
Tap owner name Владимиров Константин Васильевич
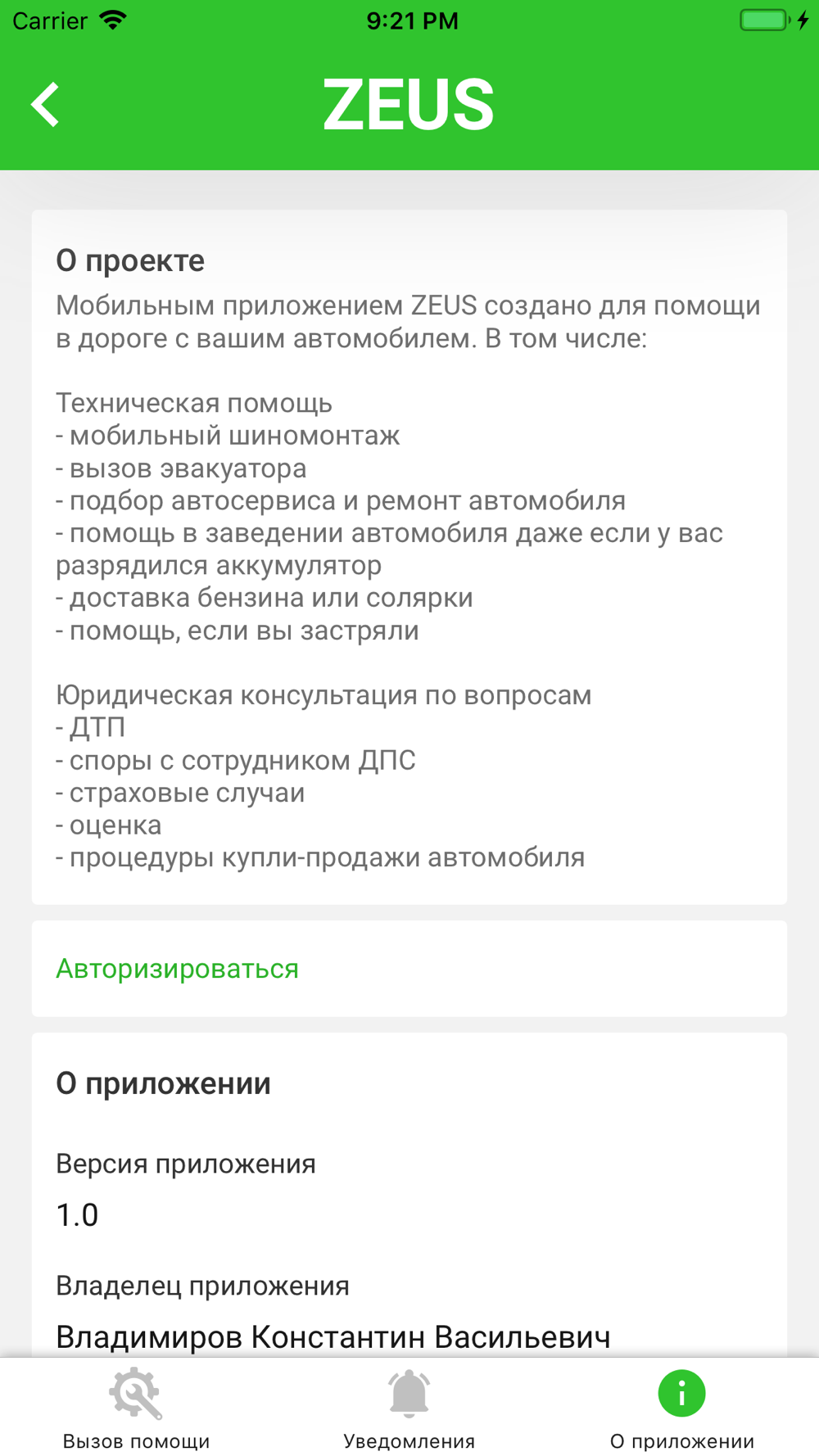pyautogui.click(x=333, y=1336)
